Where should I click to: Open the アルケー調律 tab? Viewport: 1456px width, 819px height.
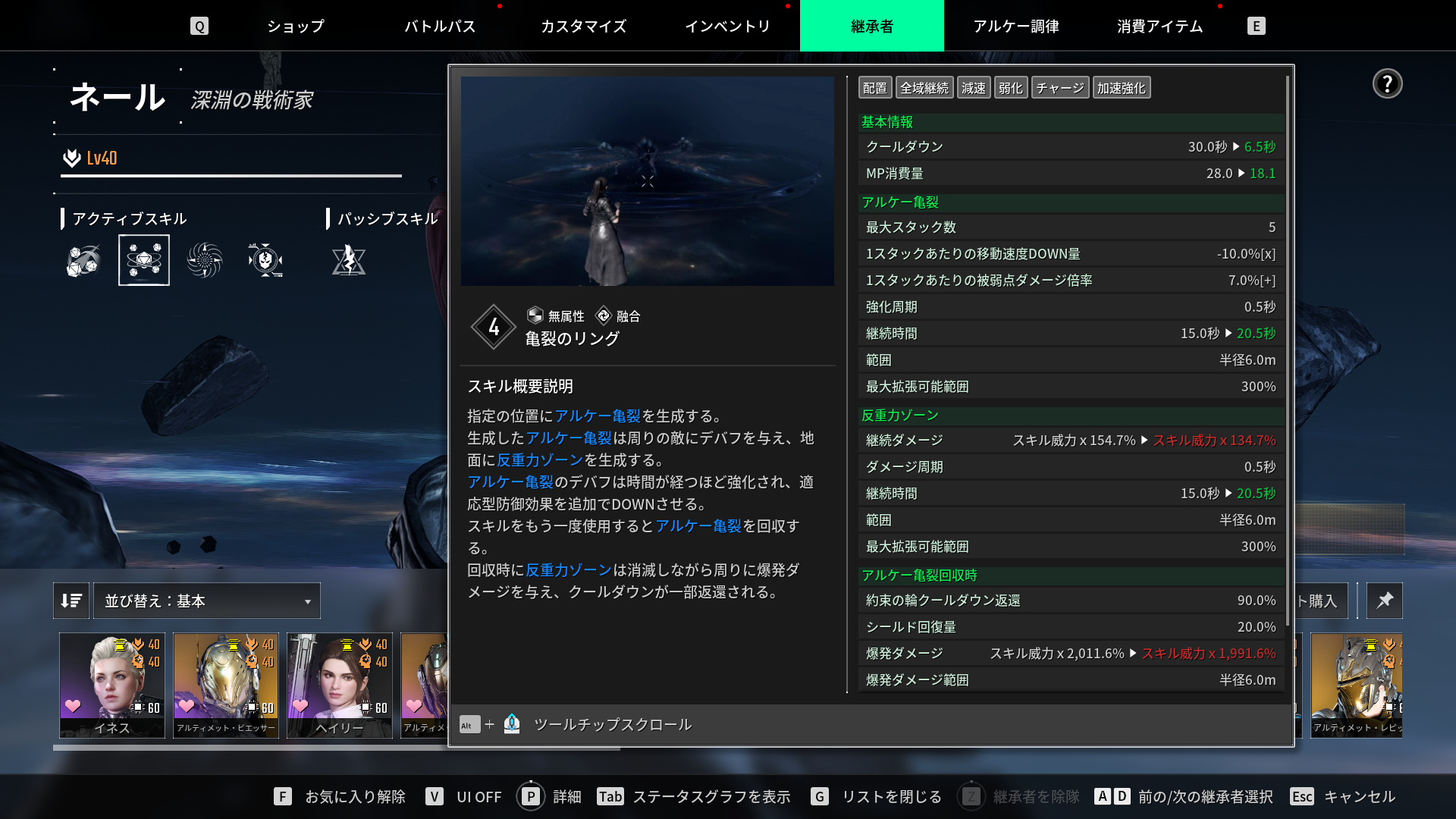click(1016, 26)
